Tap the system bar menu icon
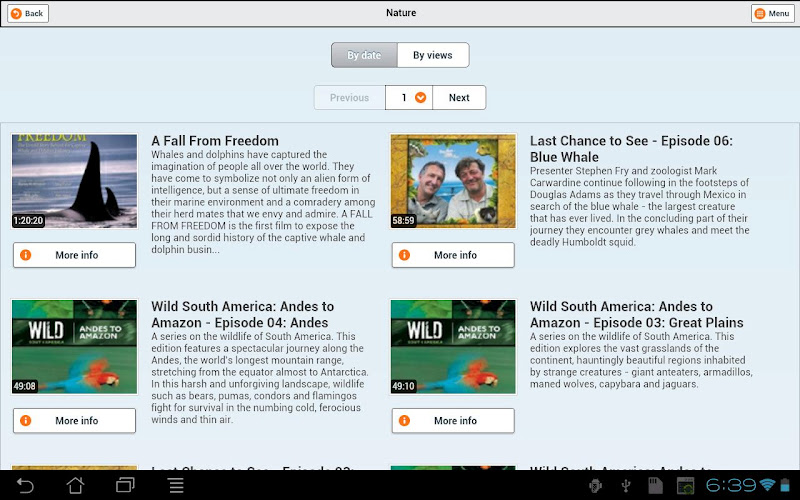This screenshot has height=500, width=800. click(x=176, y=485)
